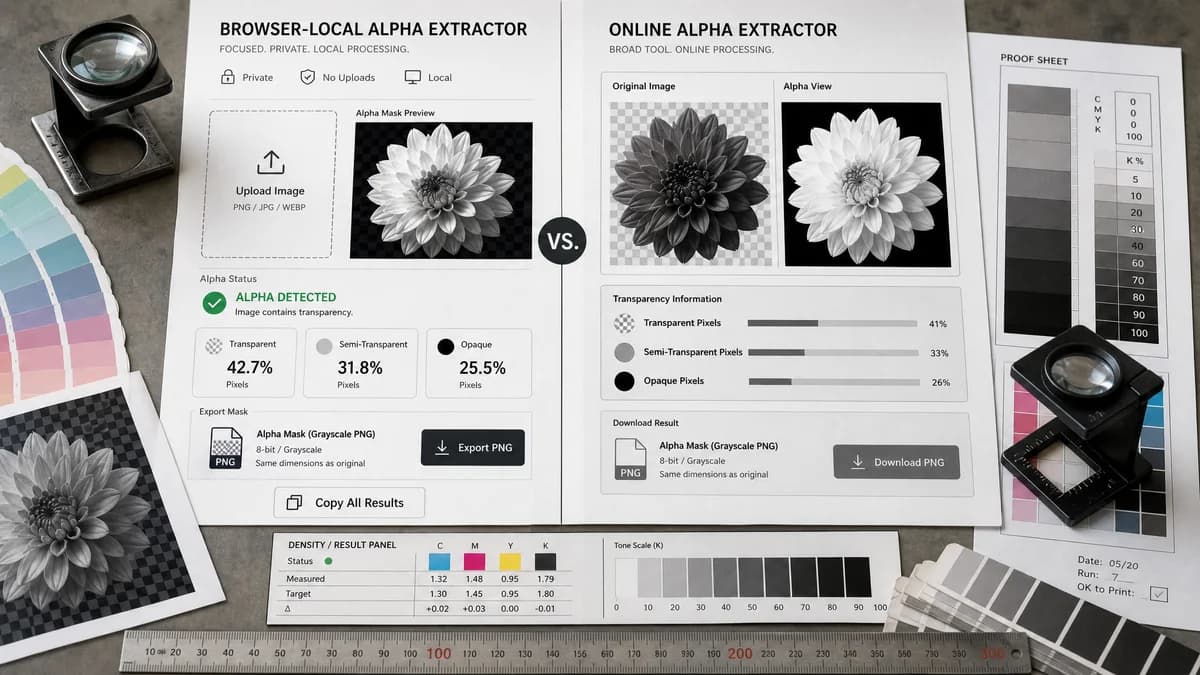Click the Export PNG button
The width and height of the screenshot is (1200, 675).
point(473,447)
